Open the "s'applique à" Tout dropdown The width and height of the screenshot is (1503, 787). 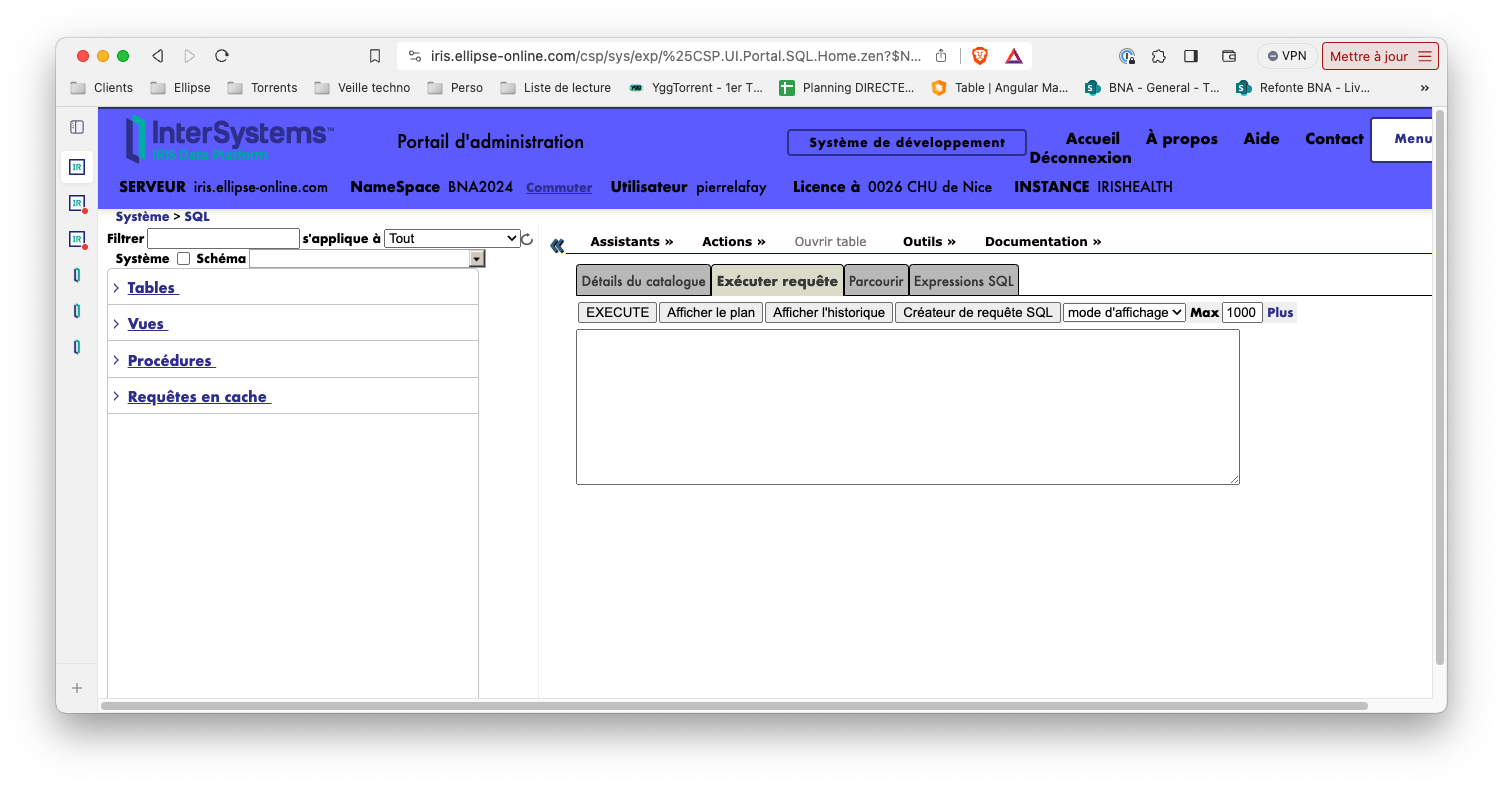(452, 239)
